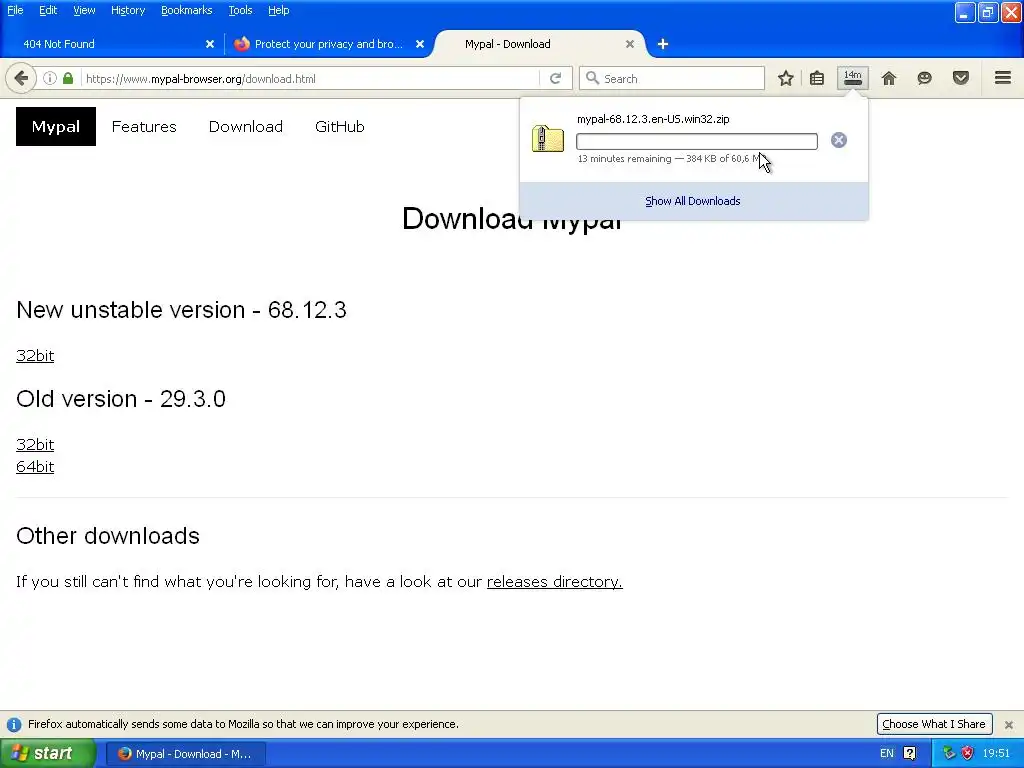Open the View menu
The height and width of the screenshot is (768, 1024).
point(84,10)
